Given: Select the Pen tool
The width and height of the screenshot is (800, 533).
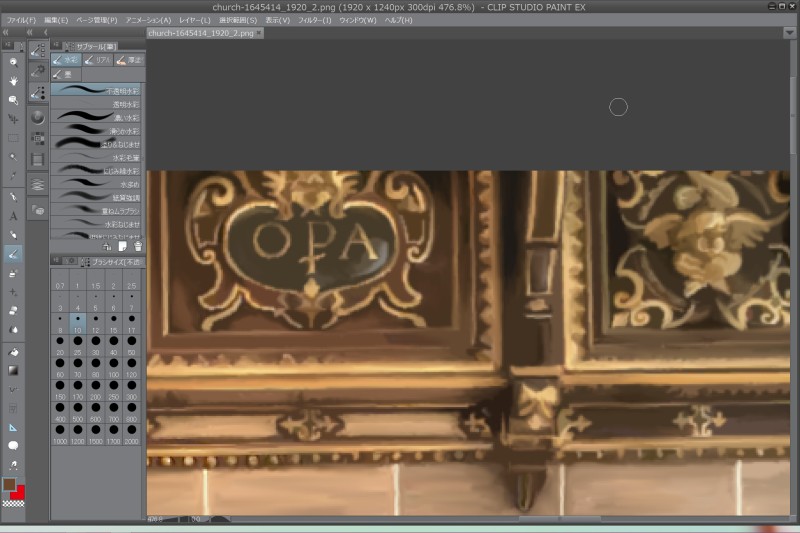Looking at the screenshot, I should [13, 197].
